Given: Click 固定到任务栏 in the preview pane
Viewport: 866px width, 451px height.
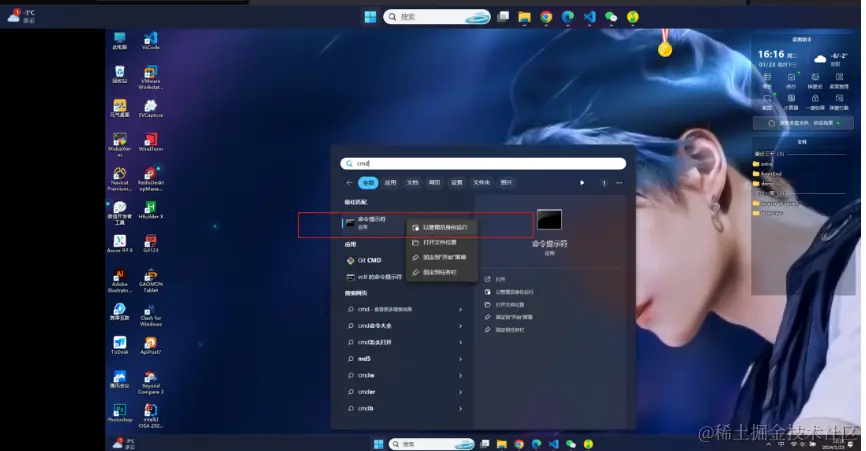Looking at the screenshot, I should [504, 330].
